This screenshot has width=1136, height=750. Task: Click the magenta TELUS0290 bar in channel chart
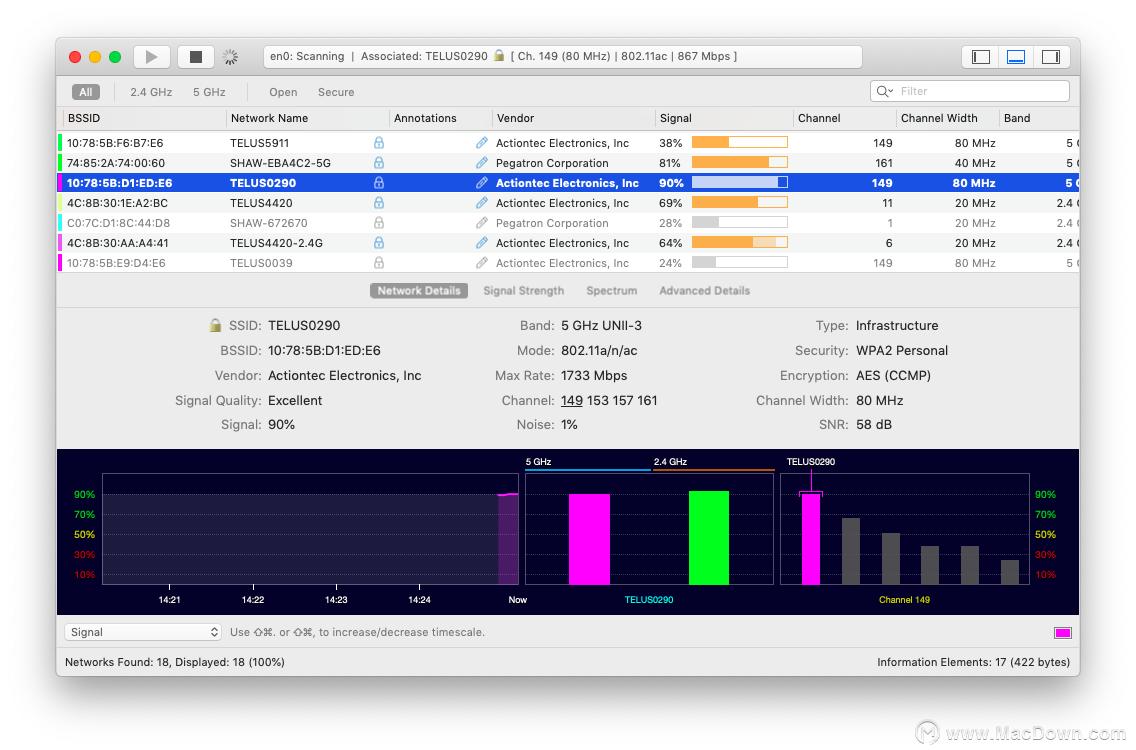tap(811, 539)
